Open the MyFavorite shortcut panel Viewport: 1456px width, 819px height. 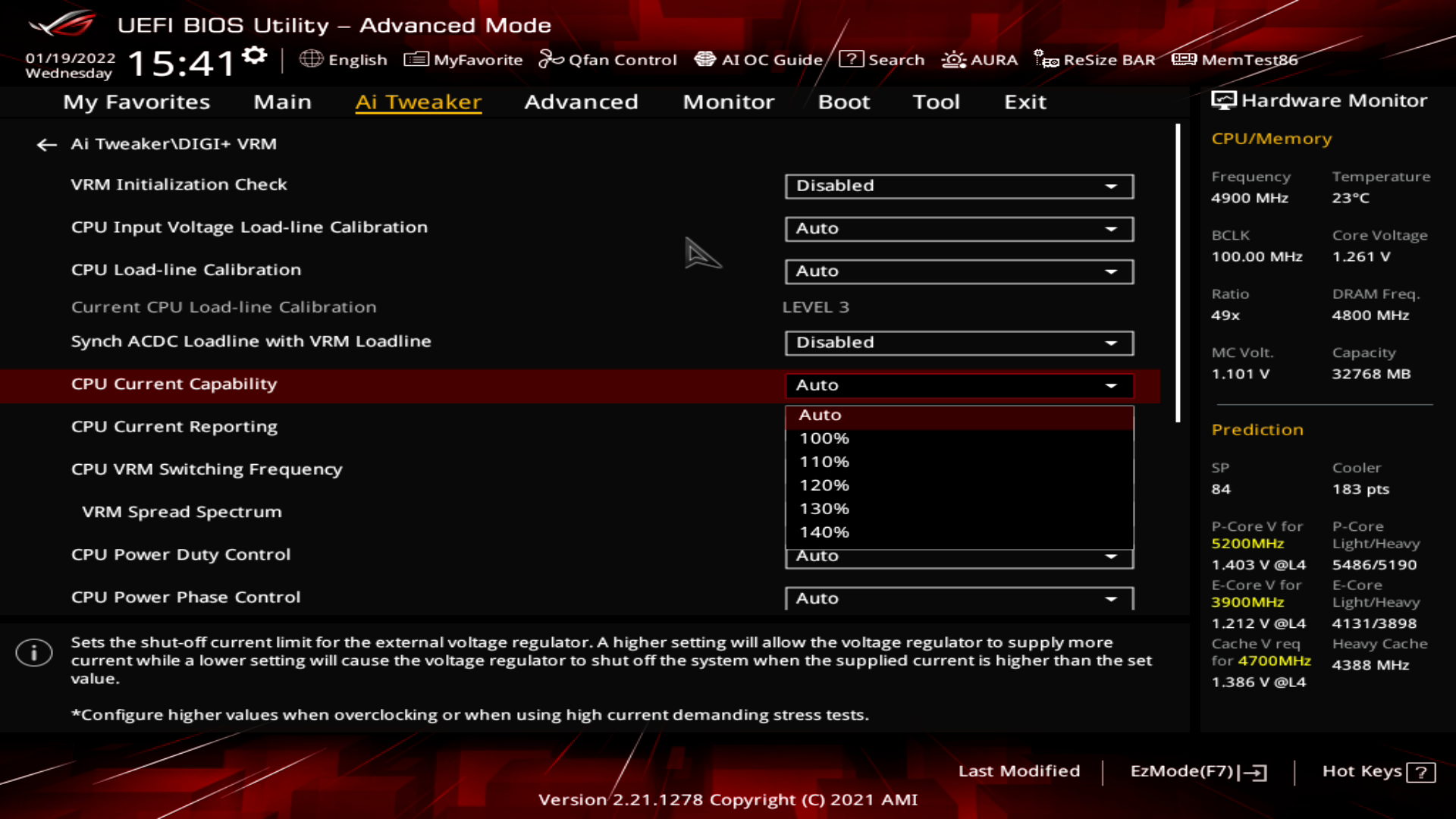pos(463,59)
